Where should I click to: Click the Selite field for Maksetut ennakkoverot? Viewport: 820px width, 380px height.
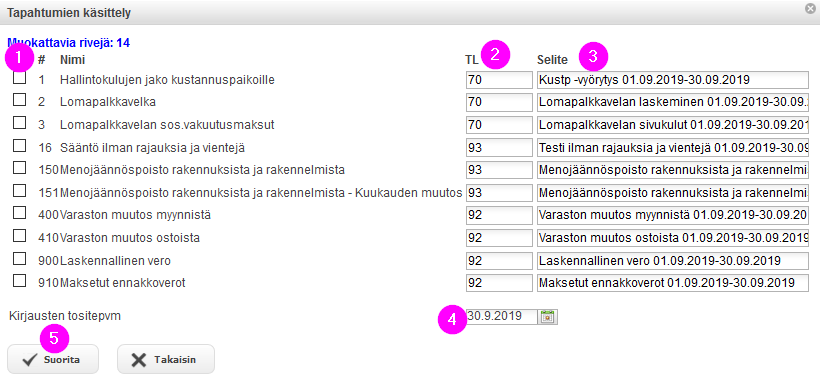coord(673,283)
